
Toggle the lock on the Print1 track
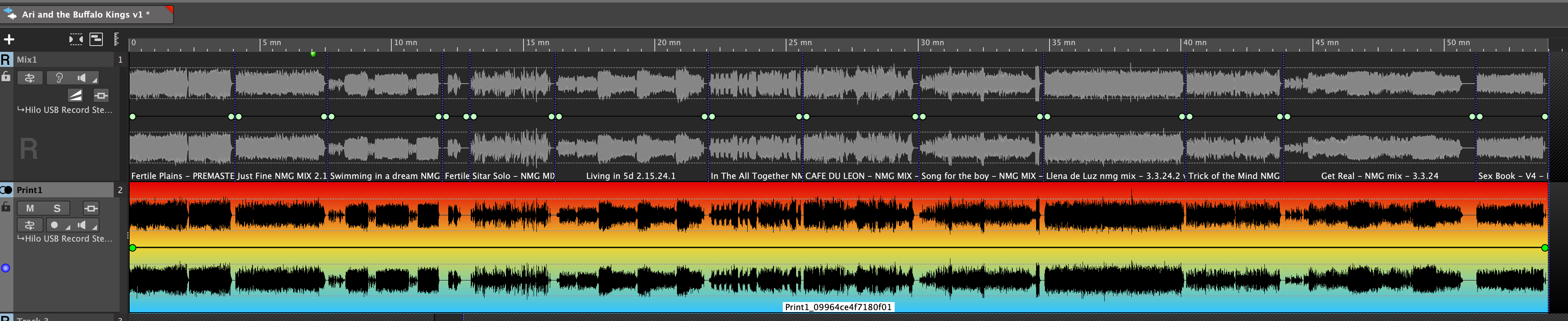click(x=5, y=207)
